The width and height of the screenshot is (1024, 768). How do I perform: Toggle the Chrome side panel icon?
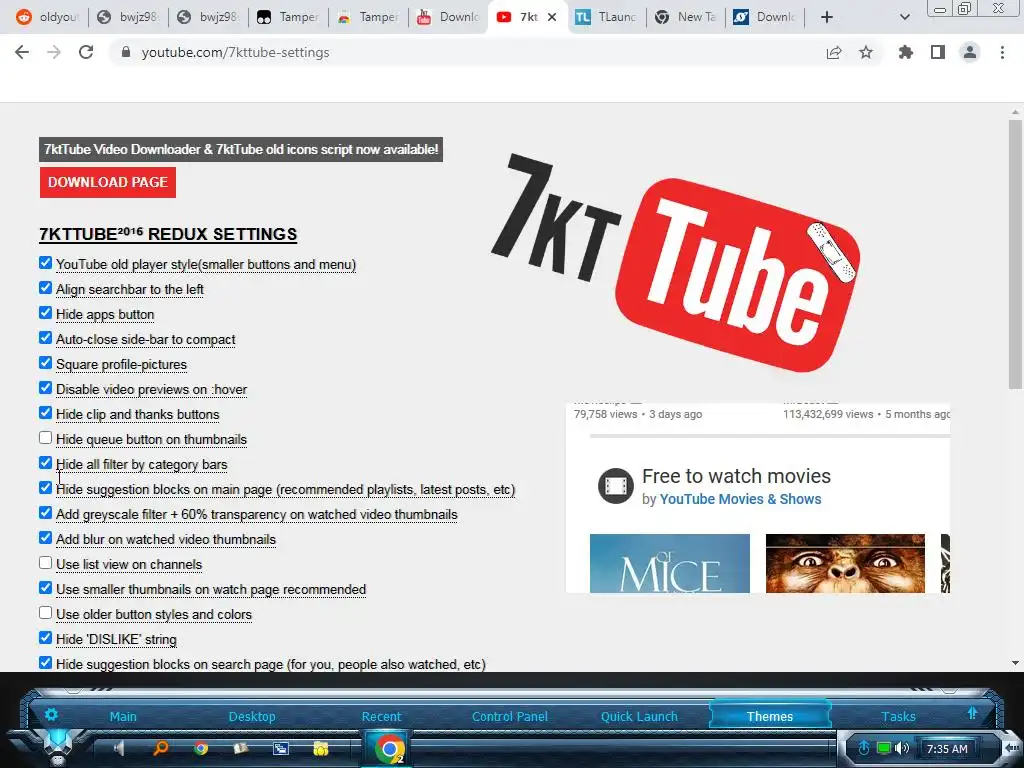(x=938, y=52)
